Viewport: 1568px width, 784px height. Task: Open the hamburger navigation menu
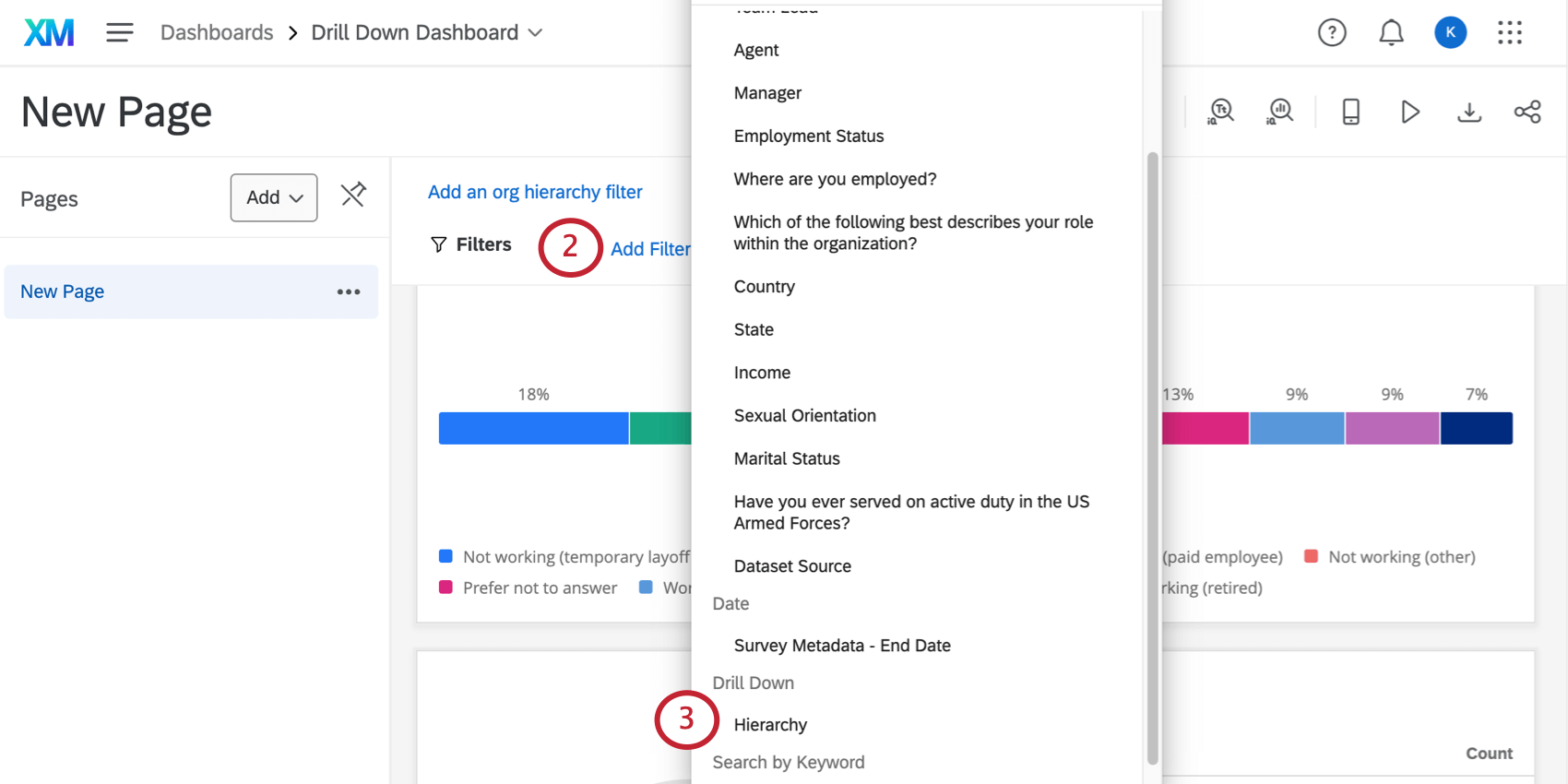(x=119, y=33)
